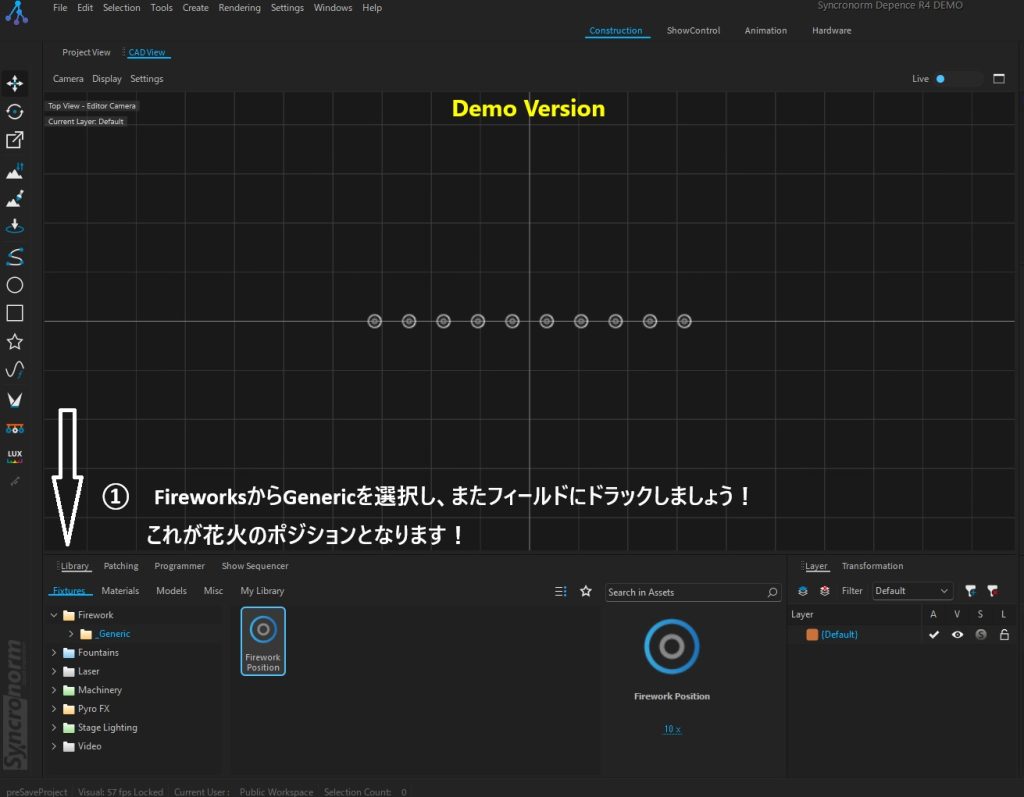Click the mountain icon with up-down arrows
The image size is (1024, 797).
[x=15, y=171]
